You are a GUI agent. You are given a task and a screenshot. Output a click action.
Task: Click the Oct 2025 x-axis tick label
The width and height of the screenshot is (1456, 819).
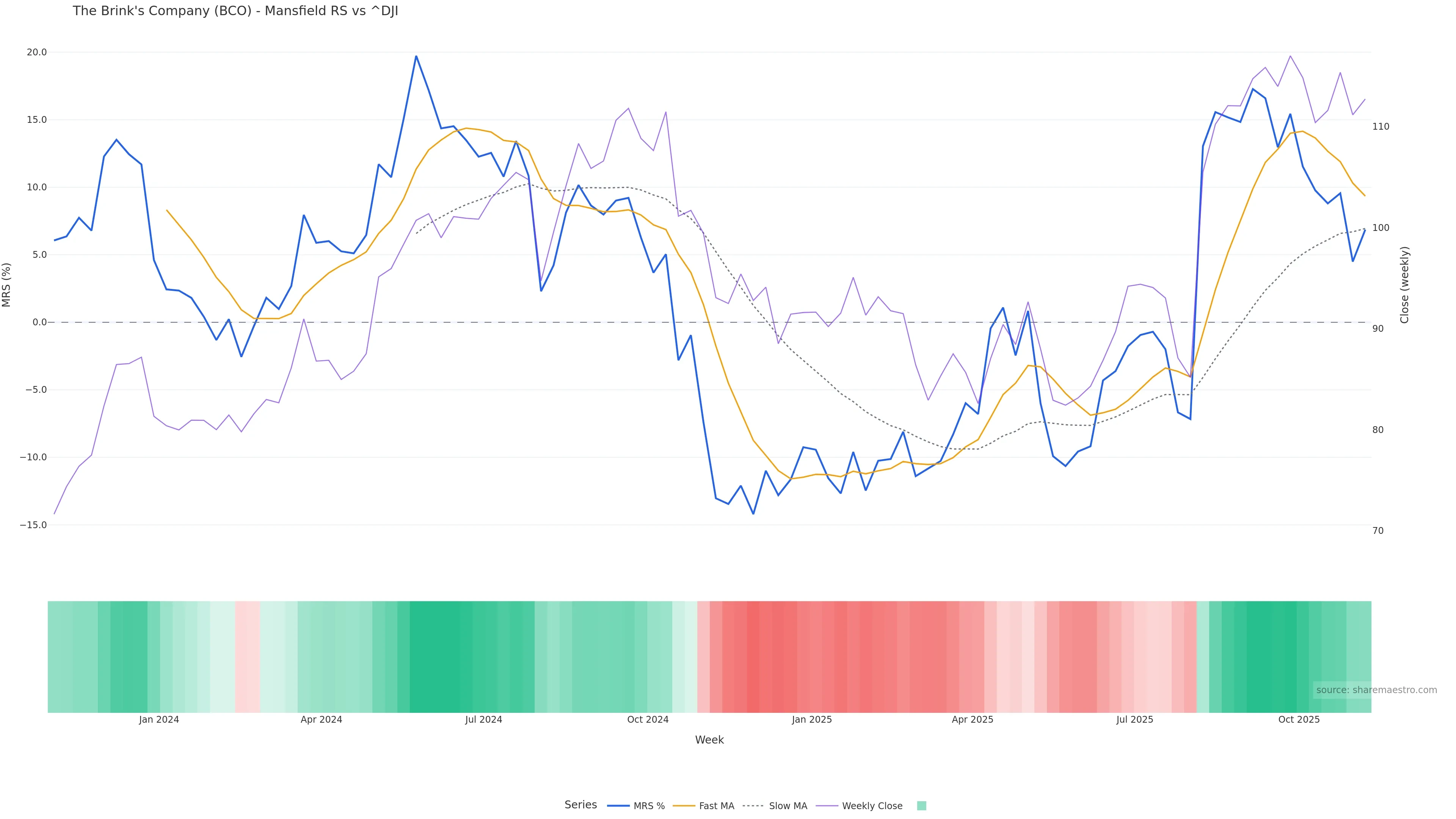1299,720
